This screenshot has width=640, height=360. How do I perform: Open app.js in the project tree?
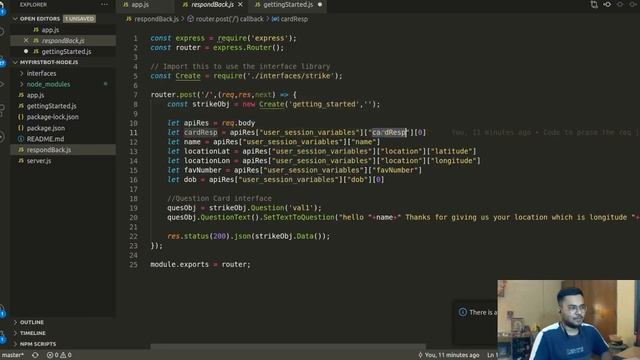pos(35,95)
